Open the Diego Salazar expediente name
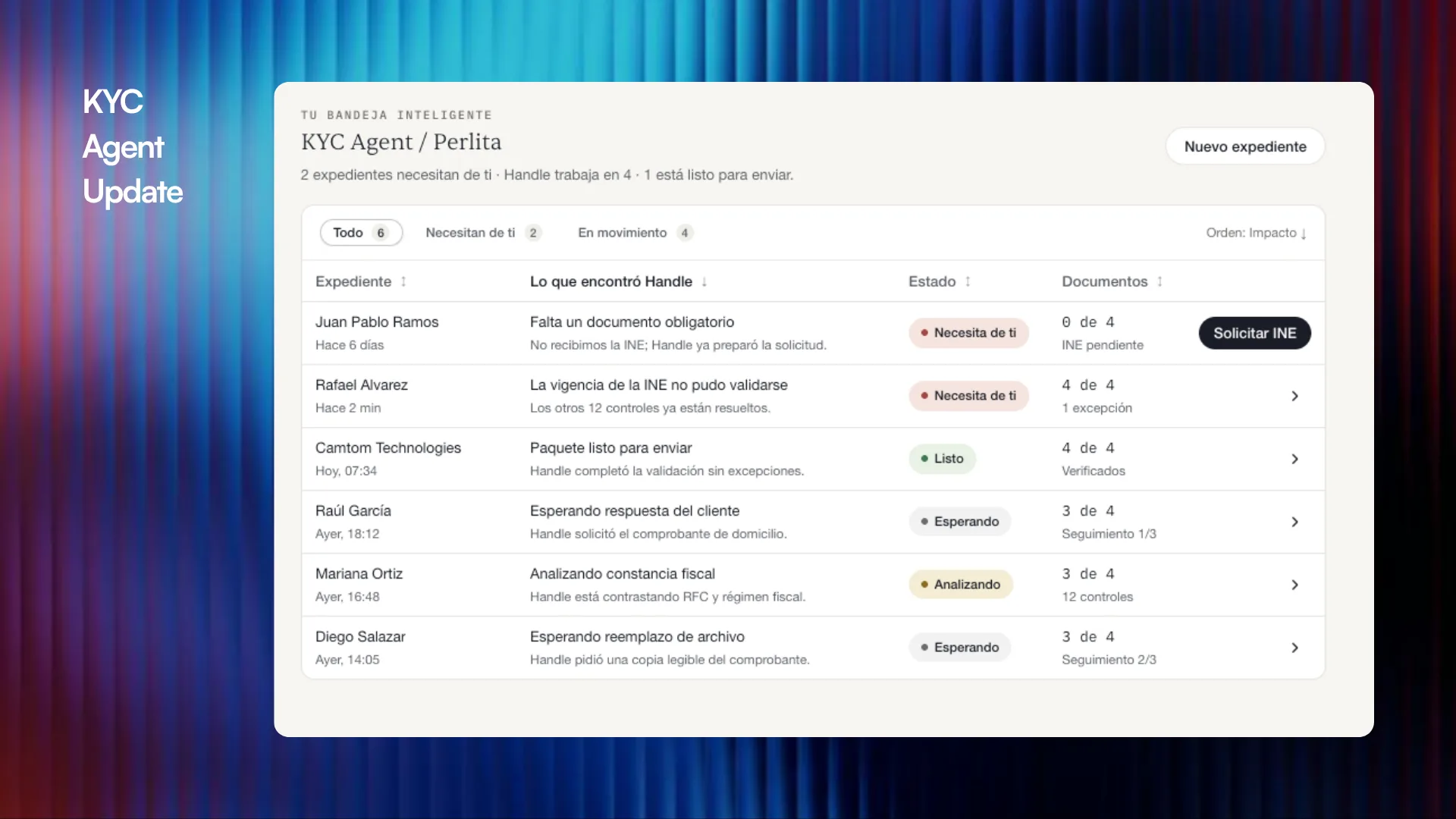 click(360, 637)
